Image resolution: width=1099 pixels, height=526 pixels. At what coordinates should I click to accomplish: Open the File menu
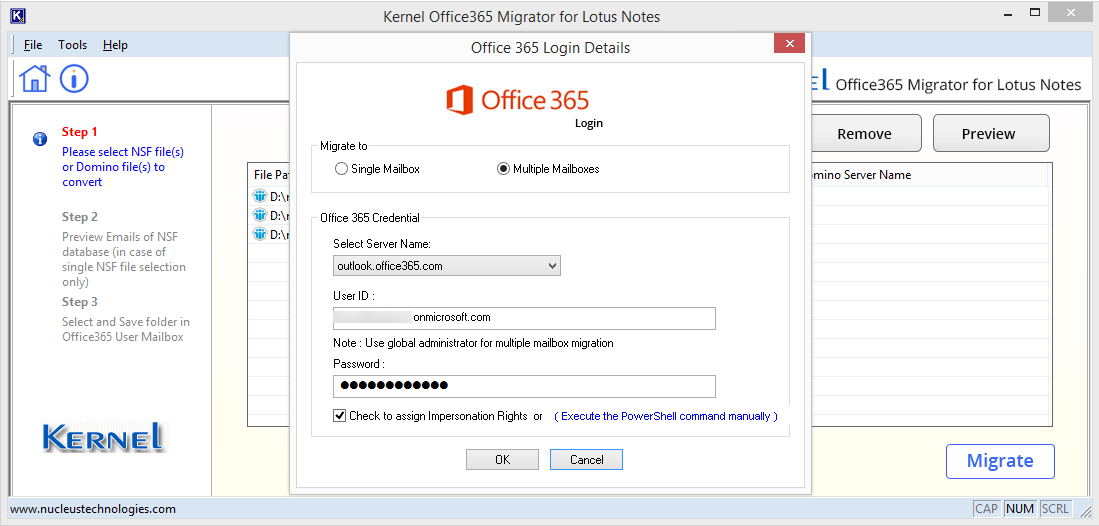[33, 45]
